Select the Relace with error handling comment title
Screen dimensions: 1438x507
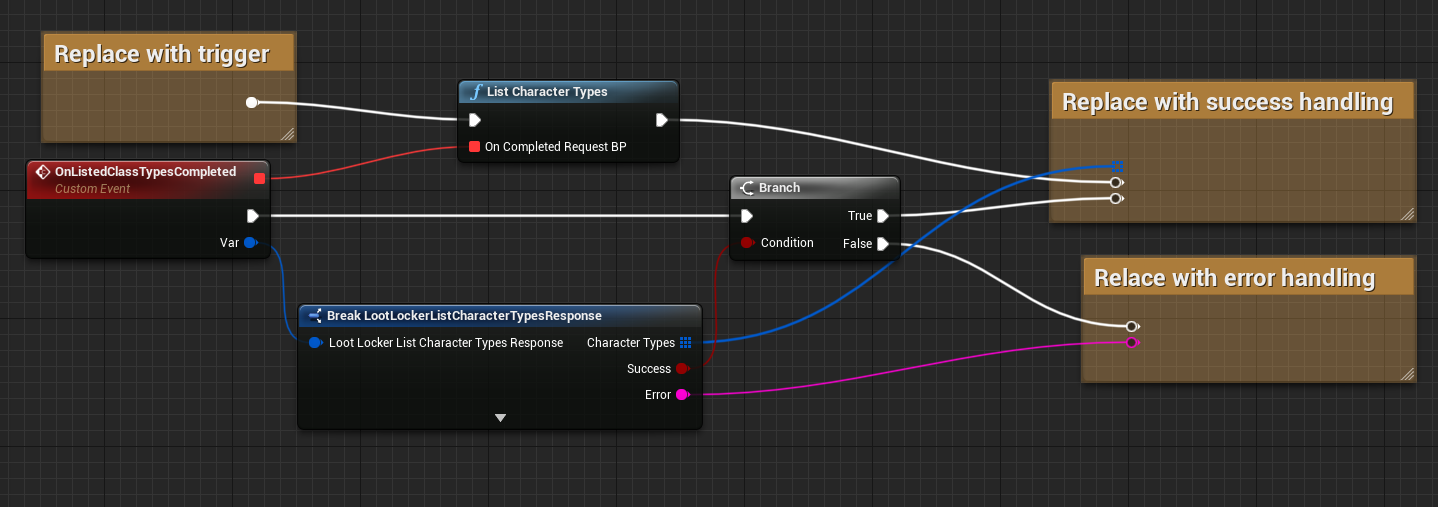[1234, 278]
